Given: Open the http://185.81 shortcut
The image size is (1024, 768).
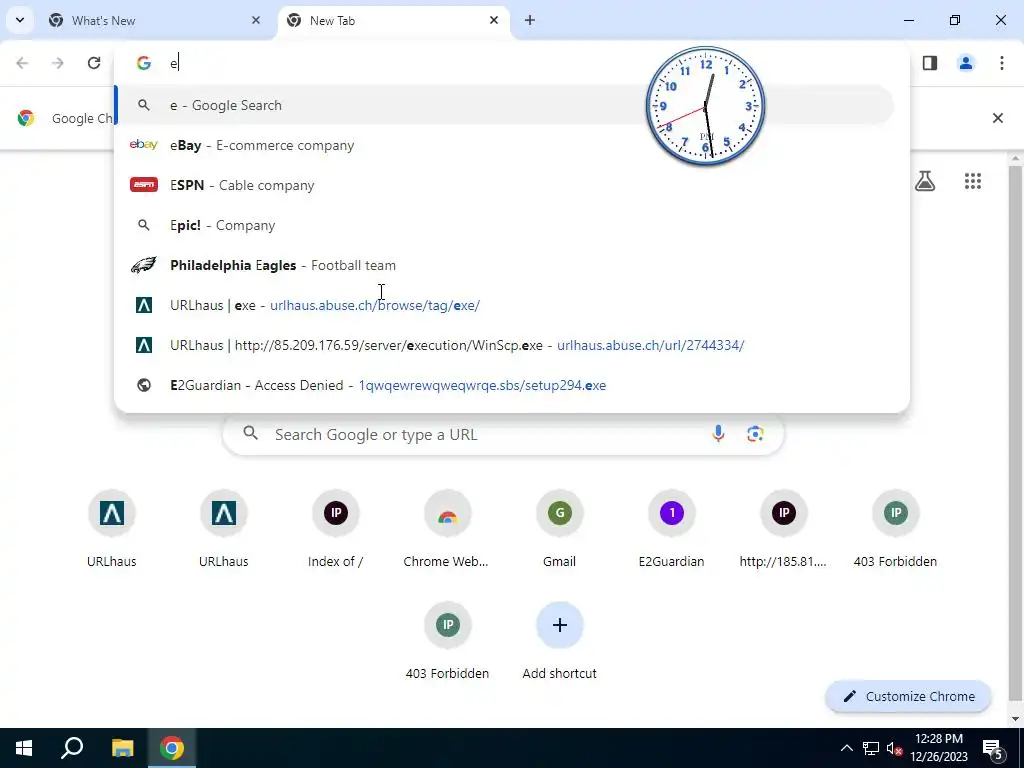Looking at the screenshot, I should coord(784,529).
